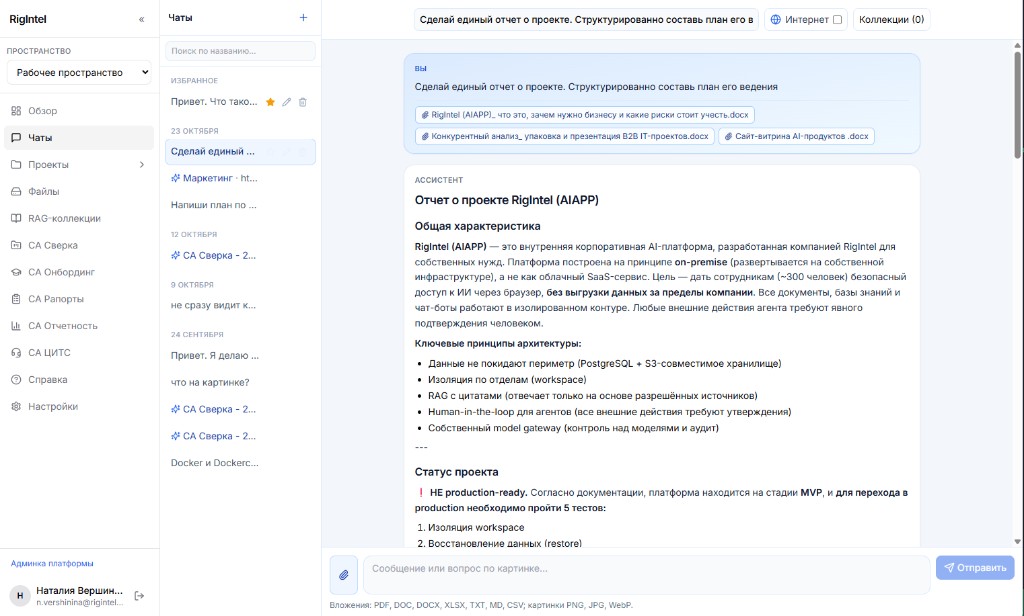Log out using the exit icon
Viewport: 1024px width, 616px height.
click(139, 596)
